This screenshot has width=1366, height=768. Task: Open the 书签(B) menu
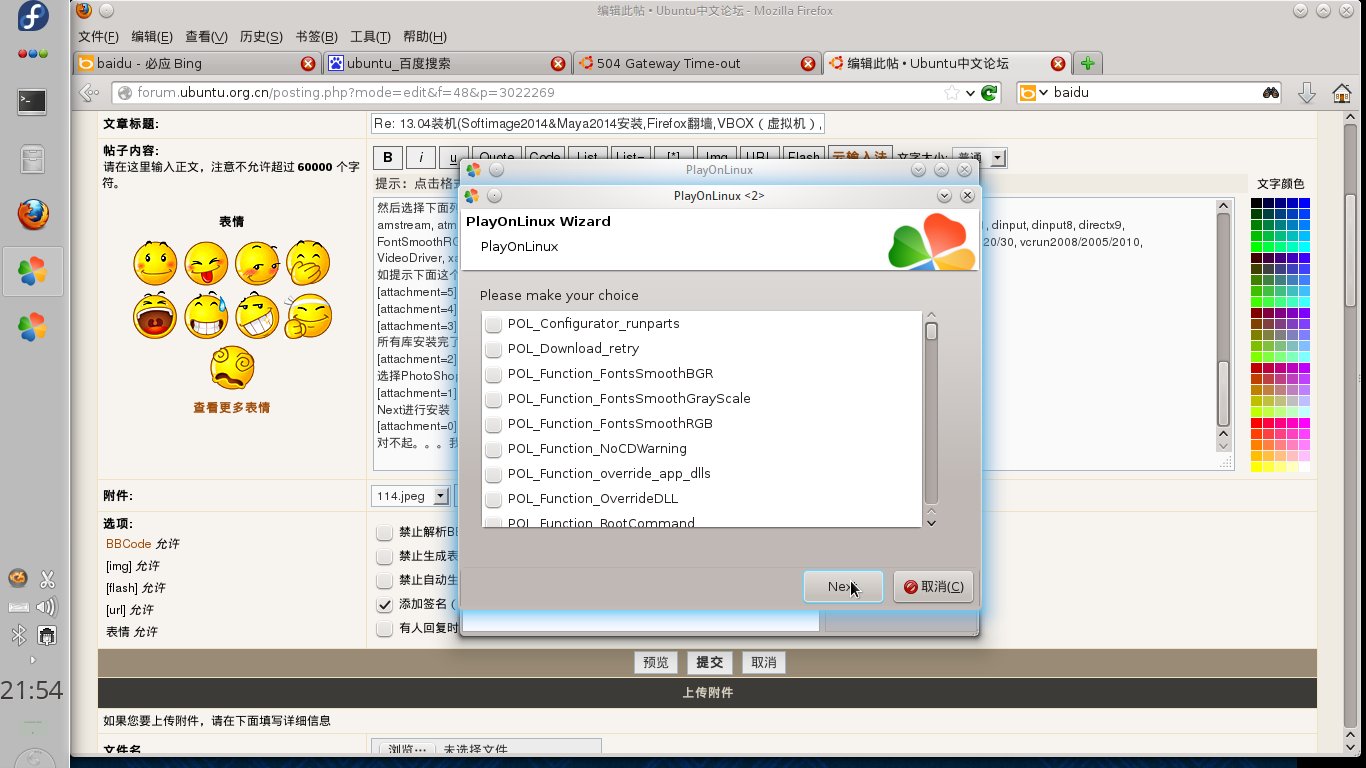[316, 37]
